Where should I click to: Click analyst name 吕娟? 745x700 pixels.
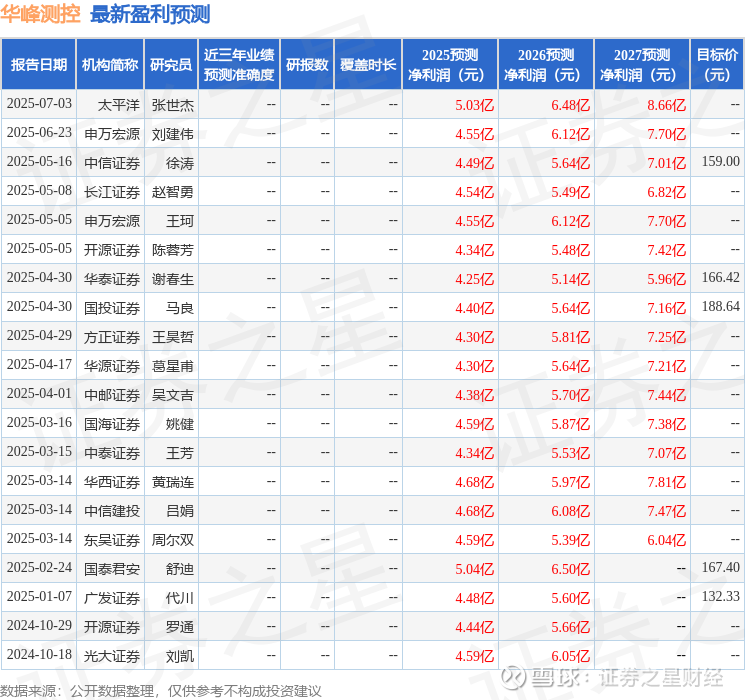[180, 511]
